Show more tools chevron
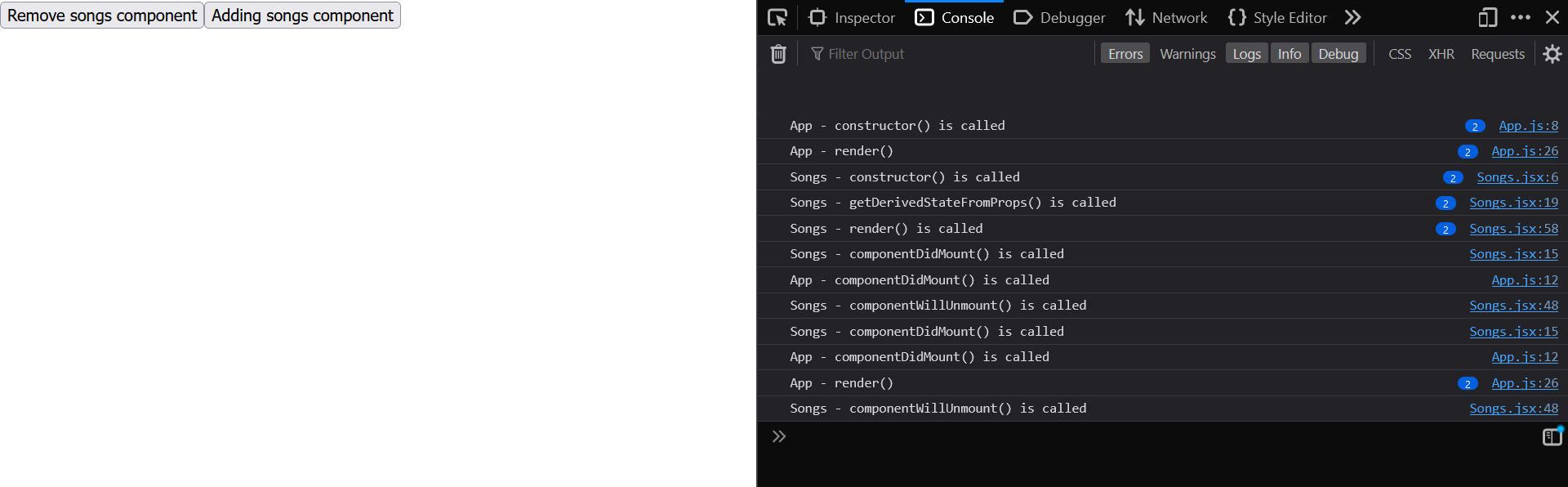 point(1353,17)
